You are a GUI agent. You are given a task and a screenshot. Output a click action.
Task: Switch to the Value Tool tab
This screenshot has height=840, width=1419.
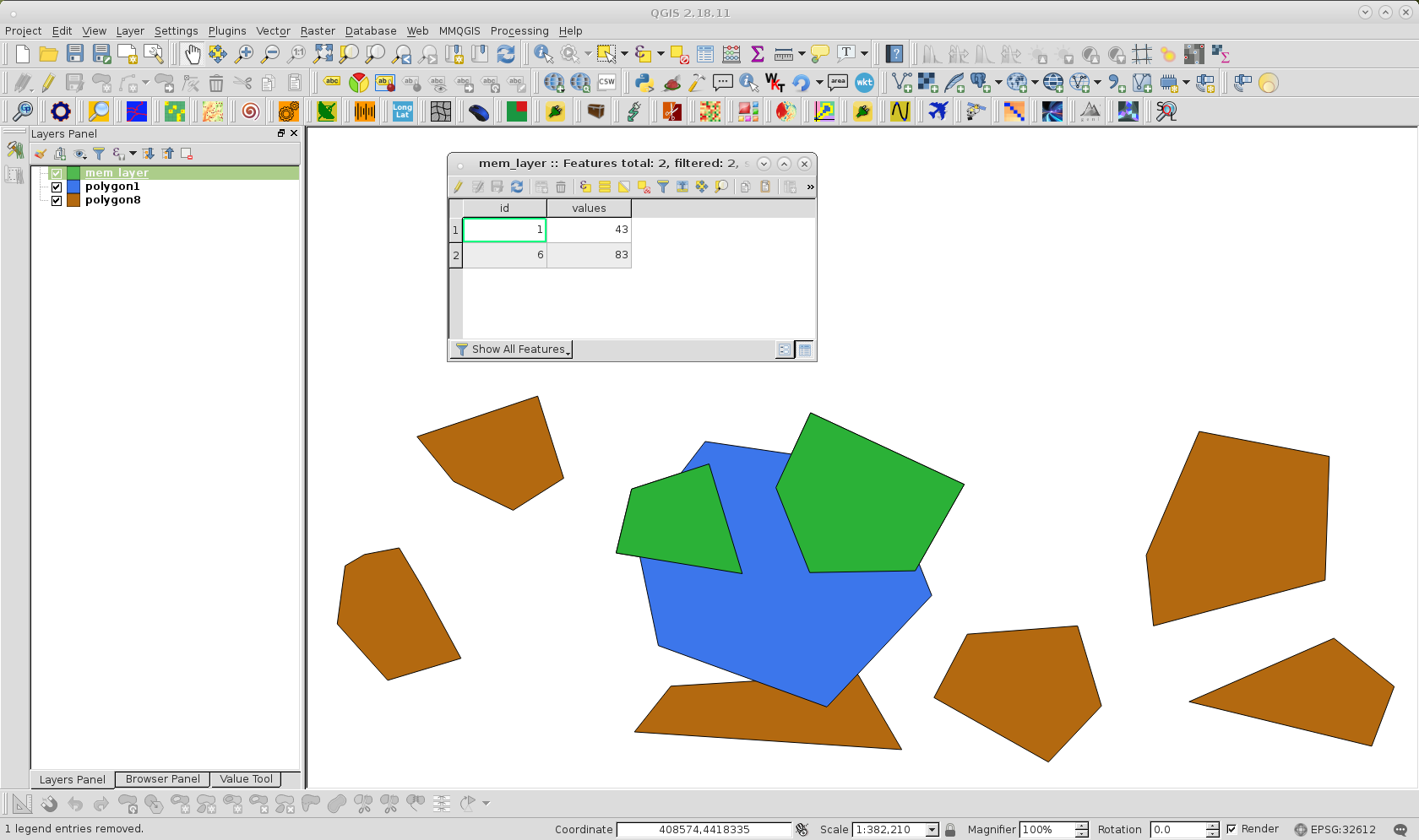[x=246, y=779]
